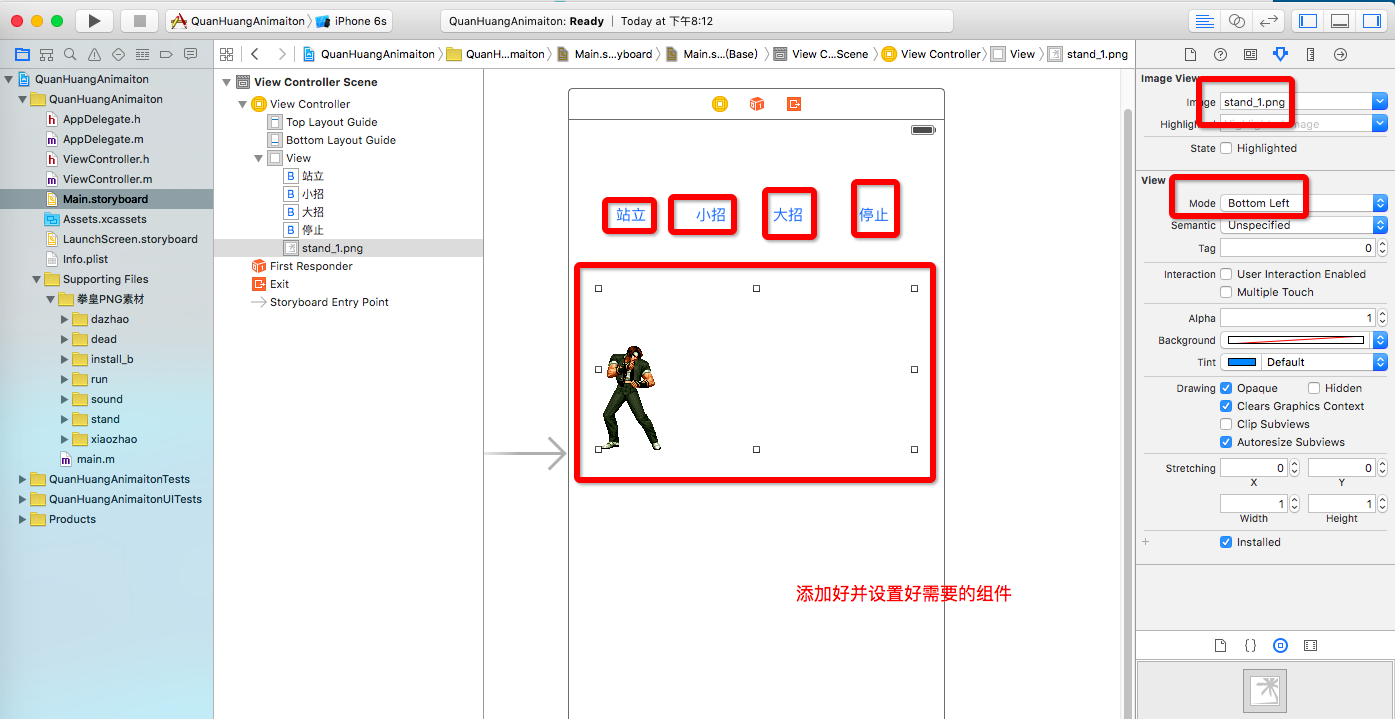Hide the Utilities pane
Image resolution: width=1395 pixels, height=719 pixels.
coord(1371,21)
